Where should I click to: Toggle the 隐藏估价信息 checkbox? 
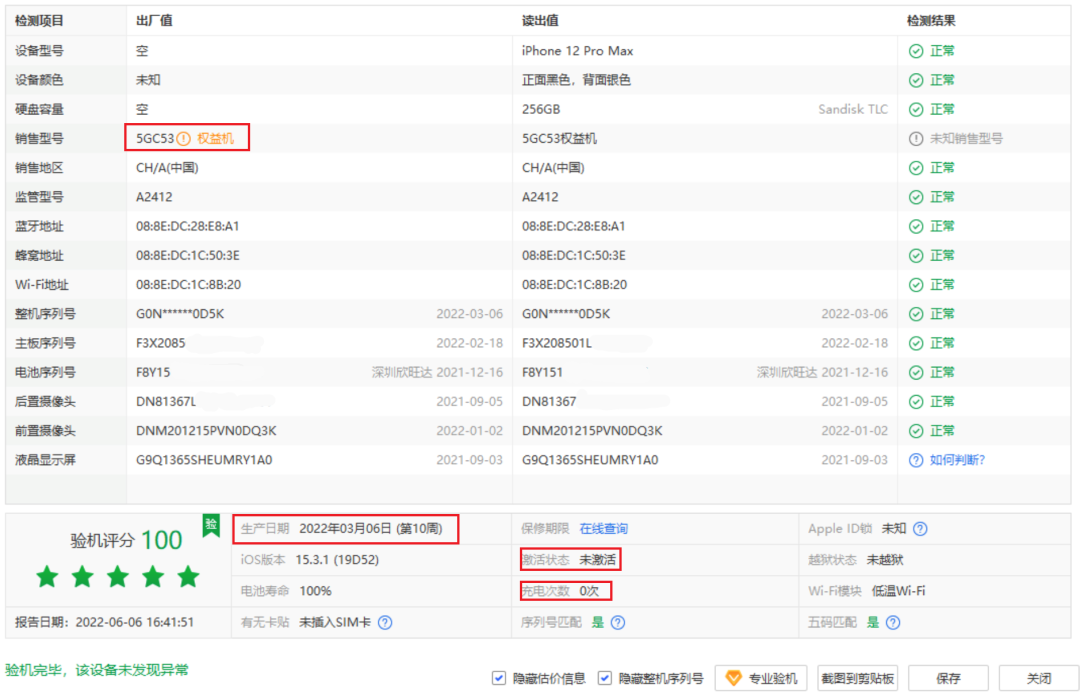point(499,679)
